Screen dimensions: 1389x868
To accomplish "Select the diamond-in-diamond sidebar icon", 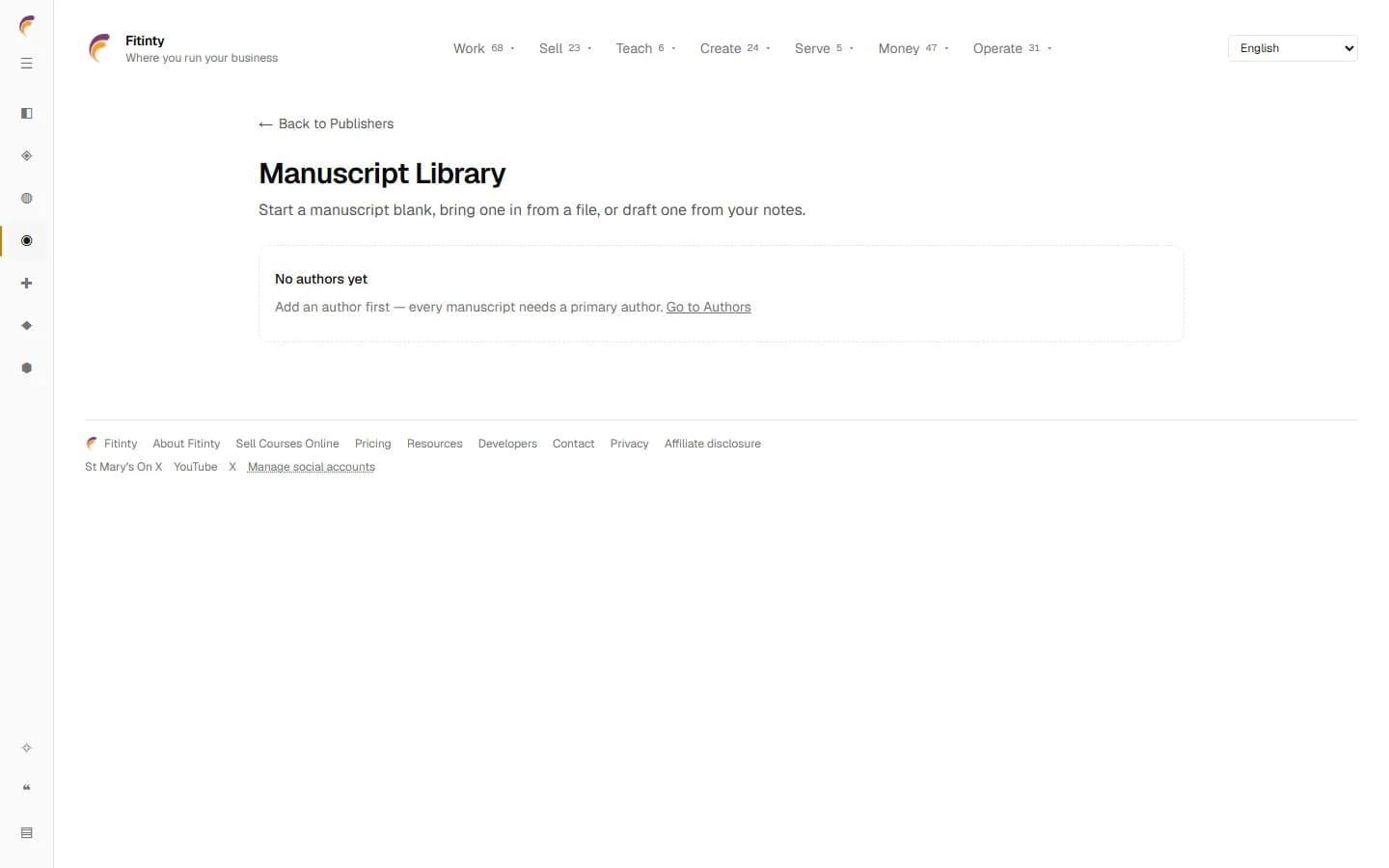I will pos(27,156).
